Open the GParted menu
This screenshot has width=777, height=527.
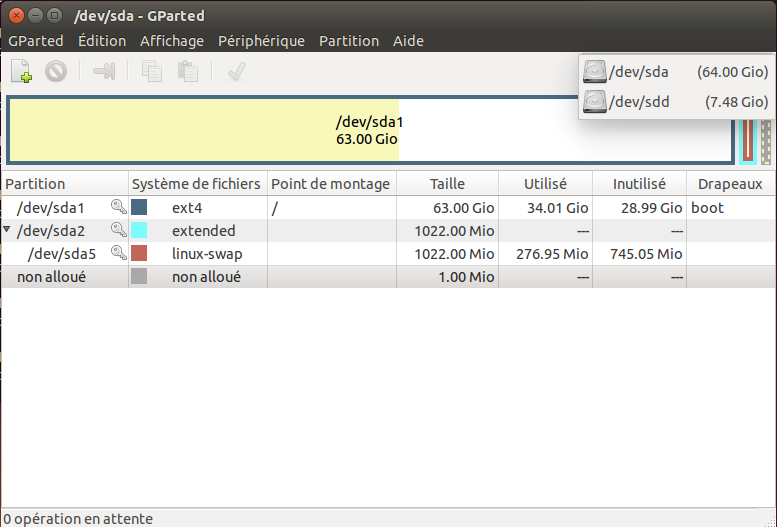pyautogui.click(x=36, y=41)
